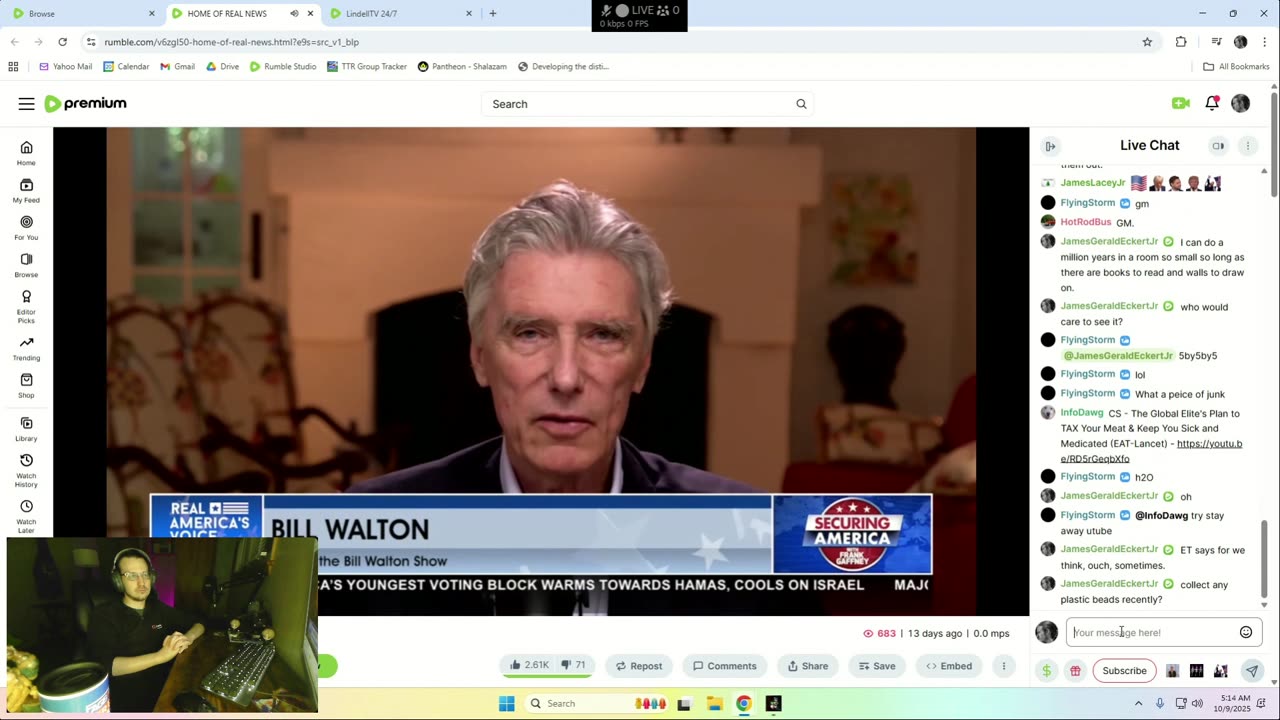
Task: Click Subscribe button under the chat
Action: (1124, 671)
